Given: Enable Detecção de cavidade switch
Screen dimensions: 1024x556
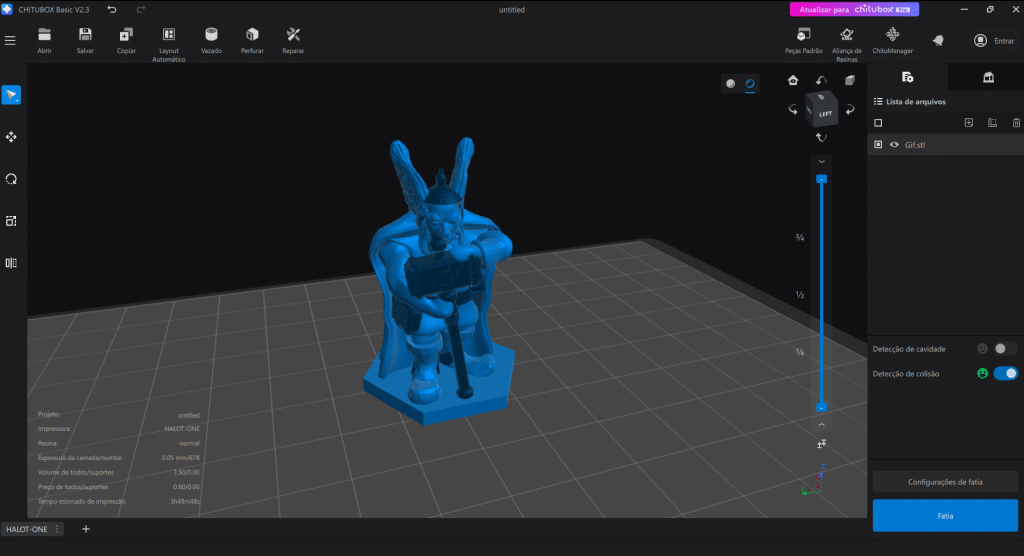Looking at the screenshot, I should (1005, 349).
